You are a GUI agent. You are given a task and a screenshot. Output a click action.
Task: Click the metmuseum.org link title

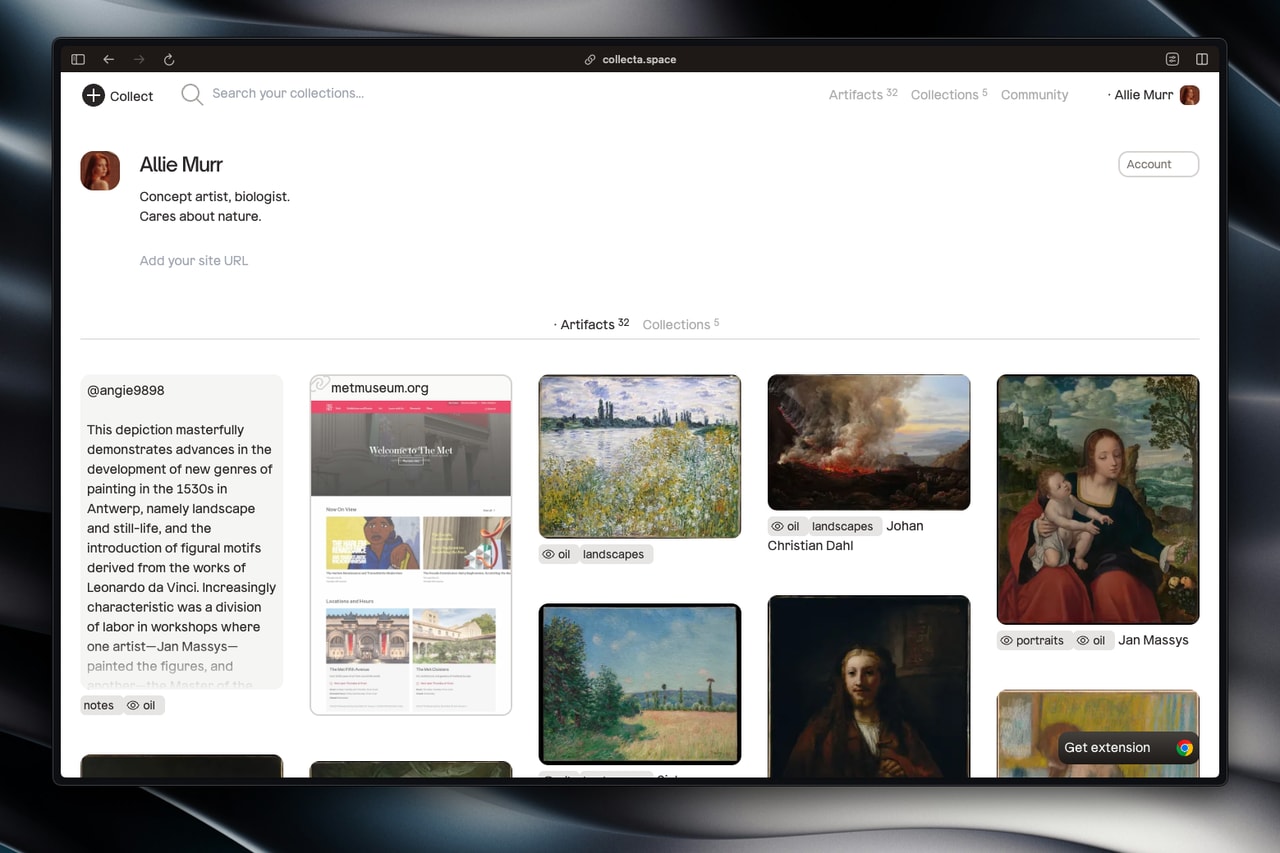click(x=380, y=388)
